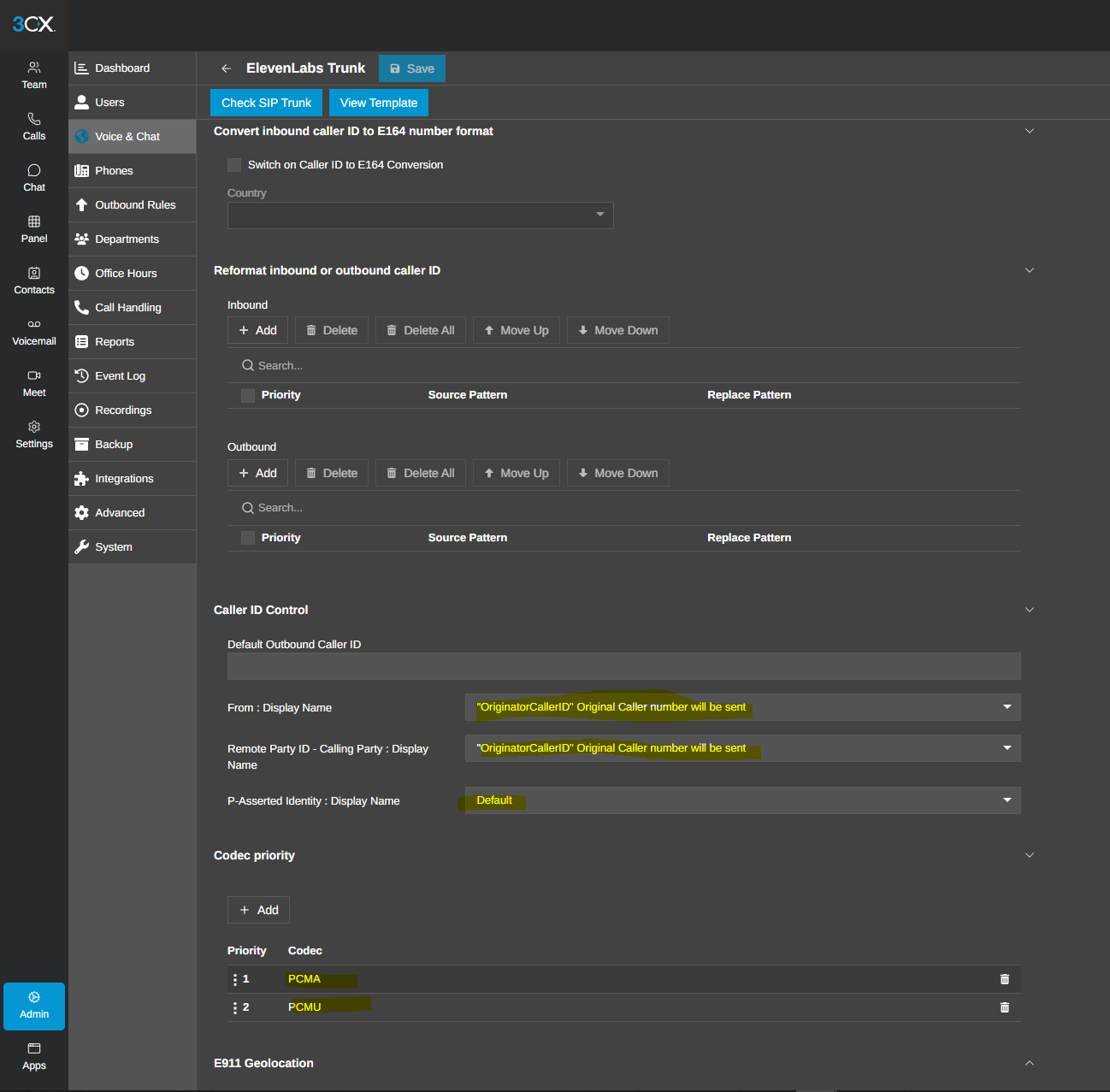1110x1092 pixels.
Task: Grab the drag handle of PCMU row
Action: point(235,1007)
